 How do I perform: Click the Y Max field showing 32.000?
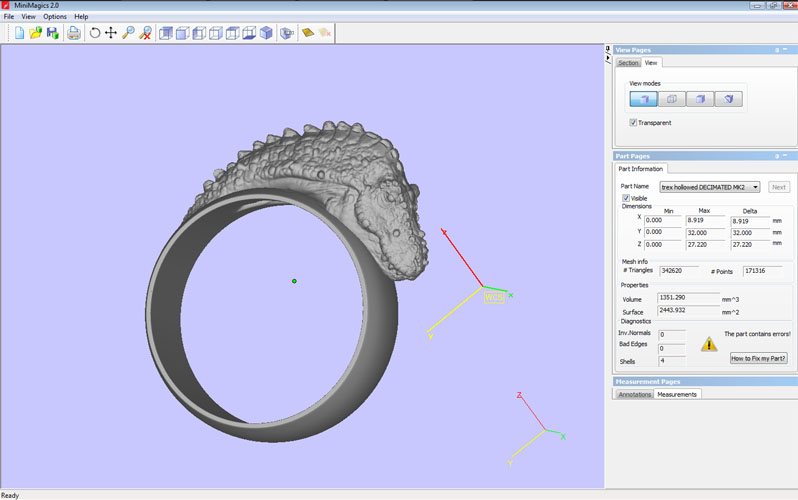705,233
